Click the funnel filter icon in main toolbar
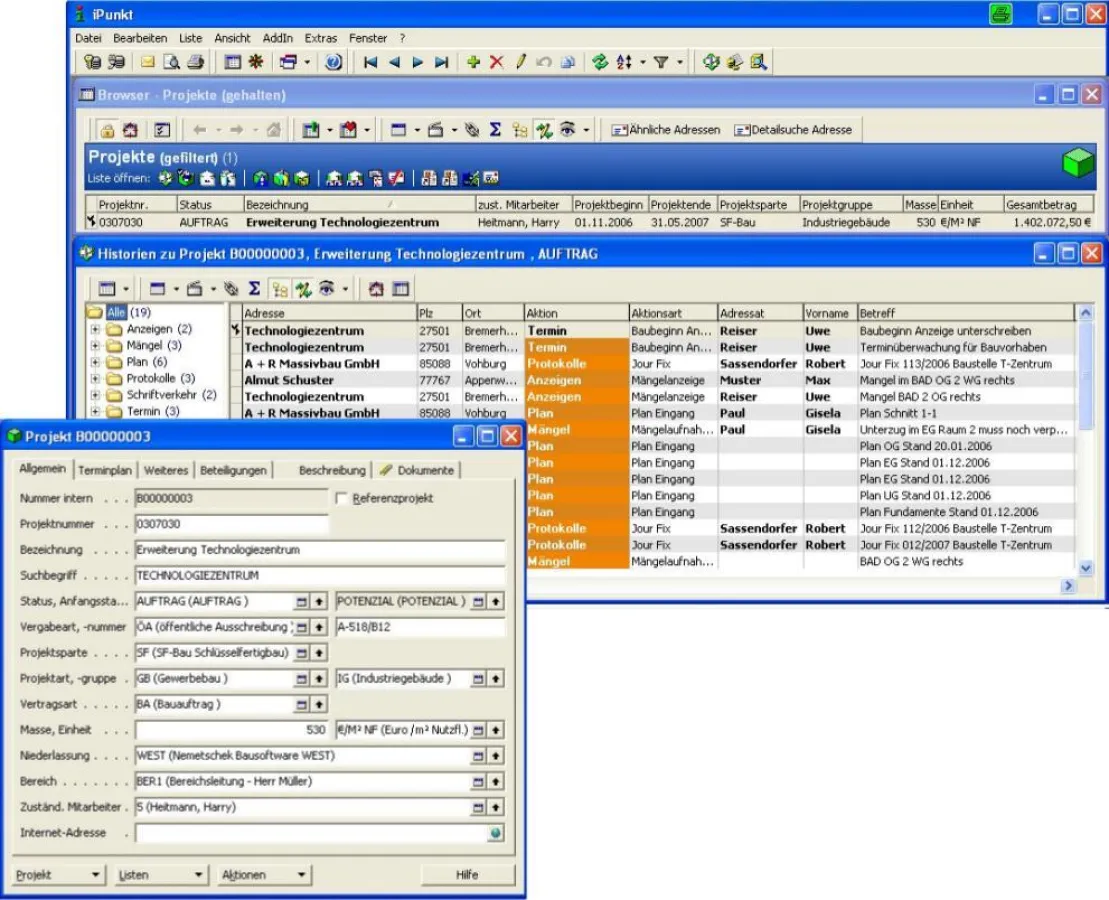 click(660, 62)
